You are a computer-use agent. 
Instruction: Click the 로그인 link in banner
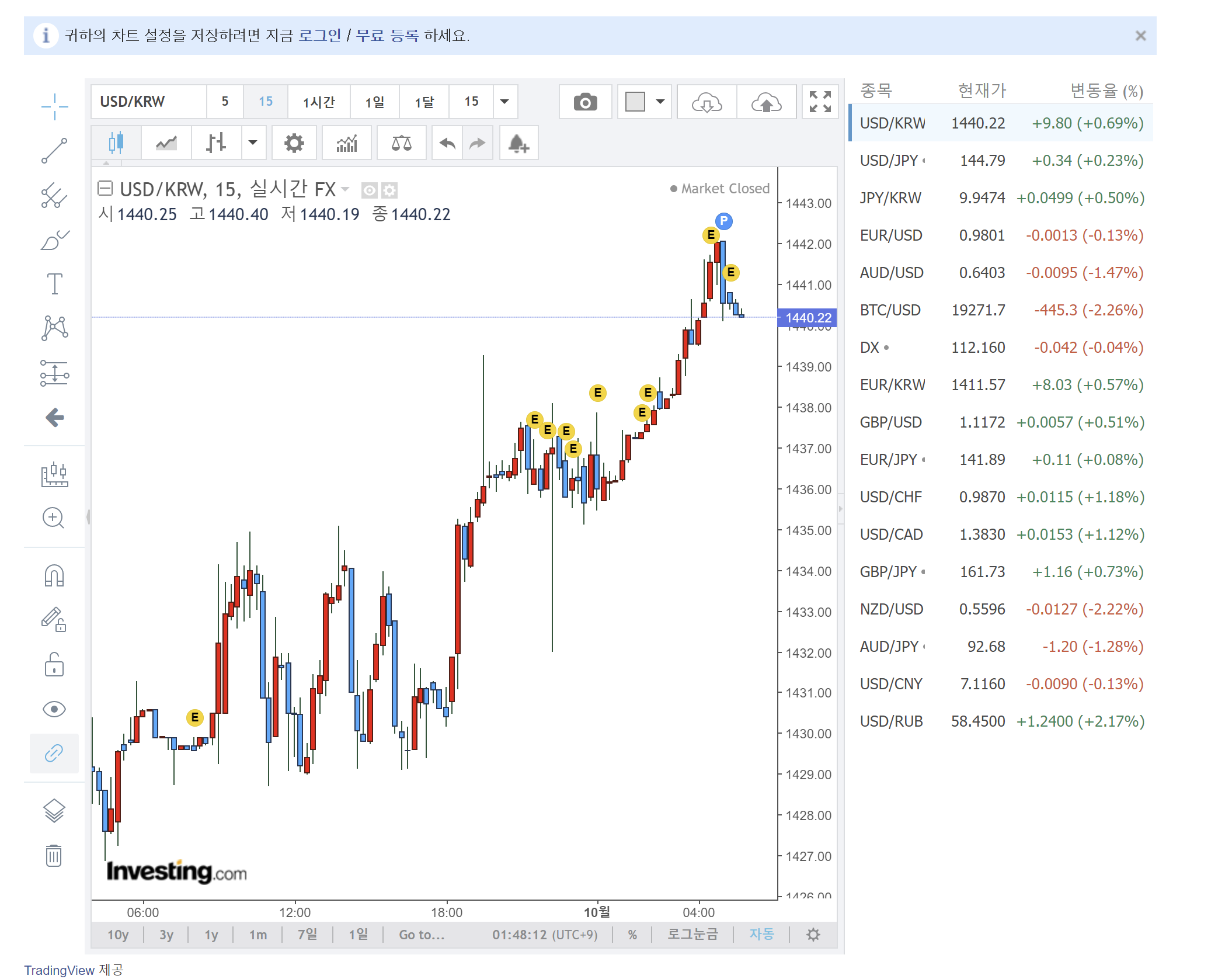pos(319,36)
